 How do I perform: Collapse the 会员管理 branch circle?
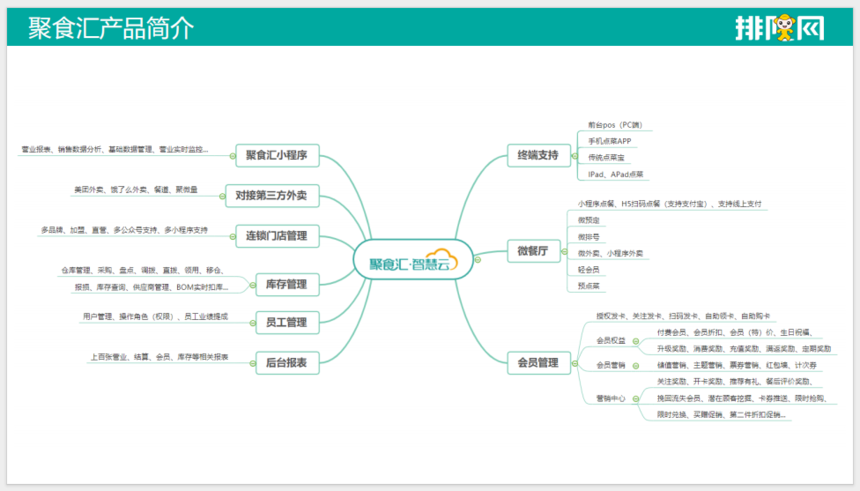(x=575, y=363)
